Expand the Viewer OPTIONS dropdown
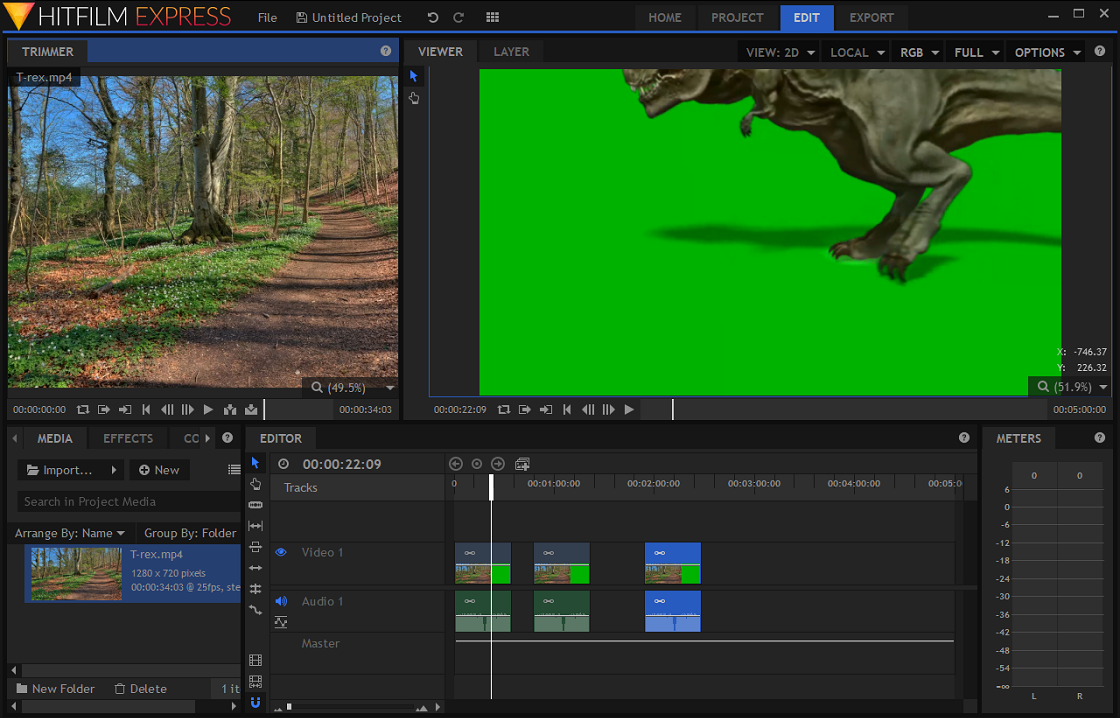The image size is (1120, 718). [x=1047, y=52]
